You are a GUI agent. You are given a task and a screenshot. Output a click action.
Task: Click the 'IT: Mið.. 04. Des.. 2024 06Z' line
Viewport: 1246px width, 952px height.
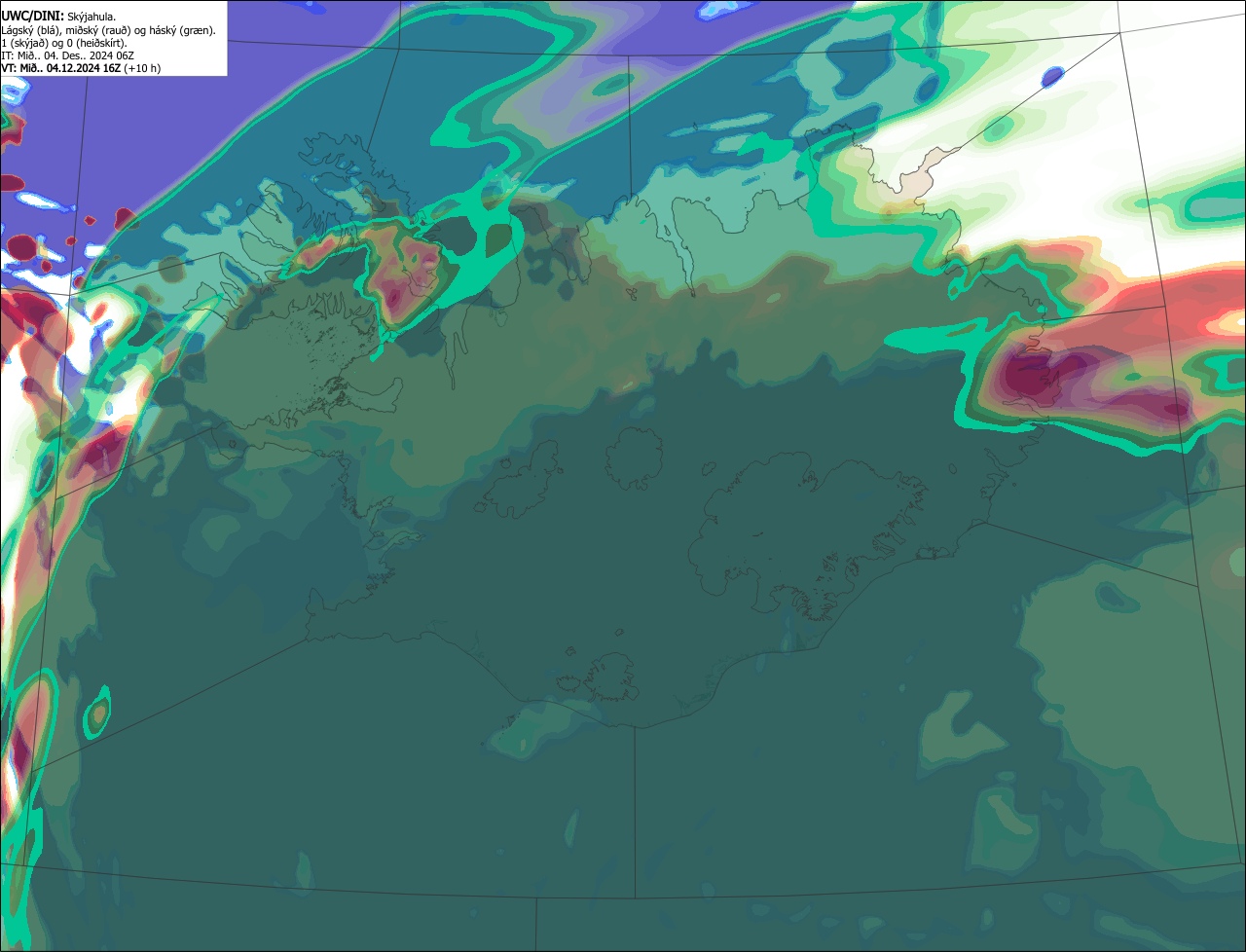[x=68, y=55]
